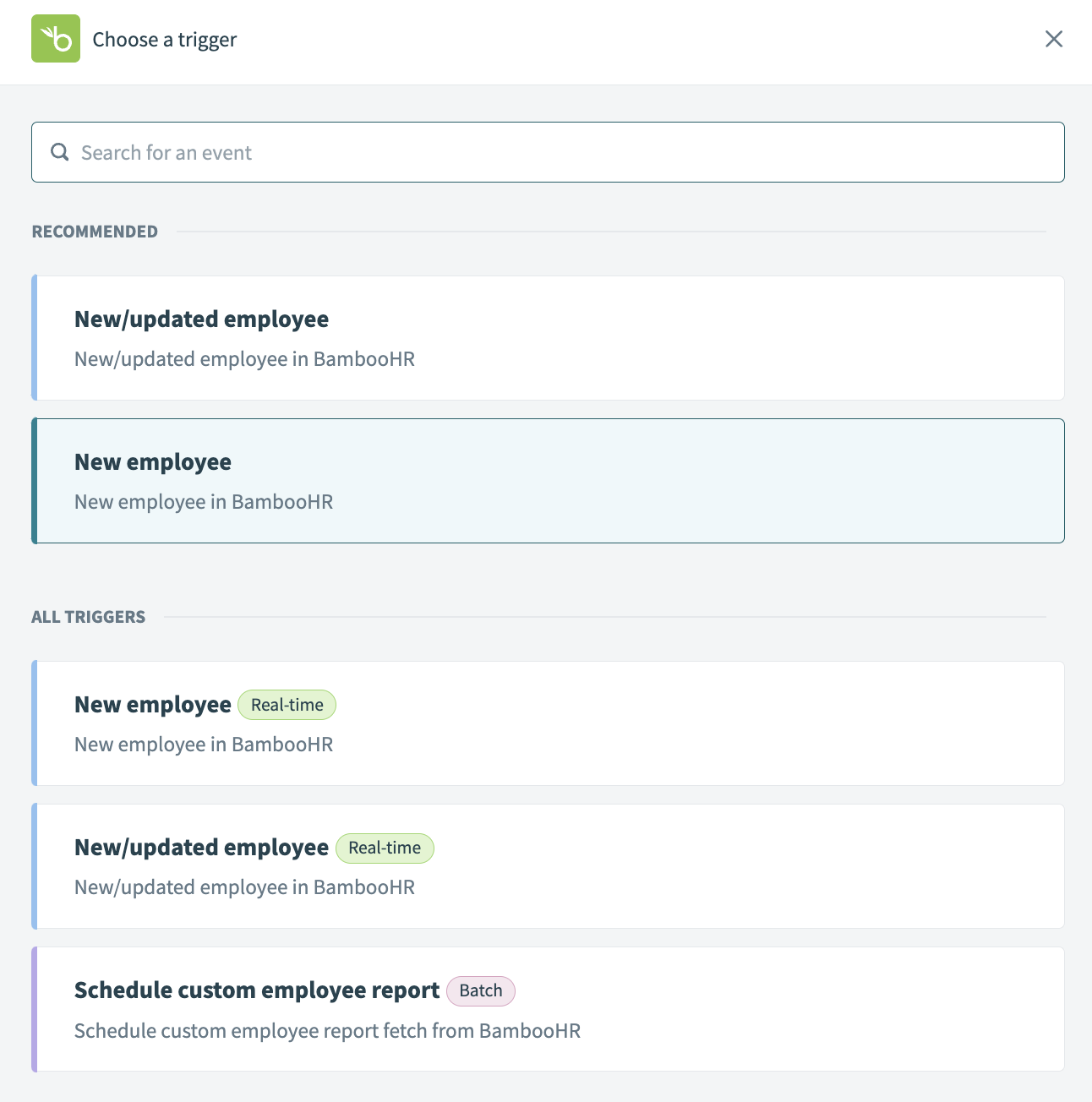Click Schedule custom employee report fetch description
The image size is (1092, 1102).
(327, 1031)
